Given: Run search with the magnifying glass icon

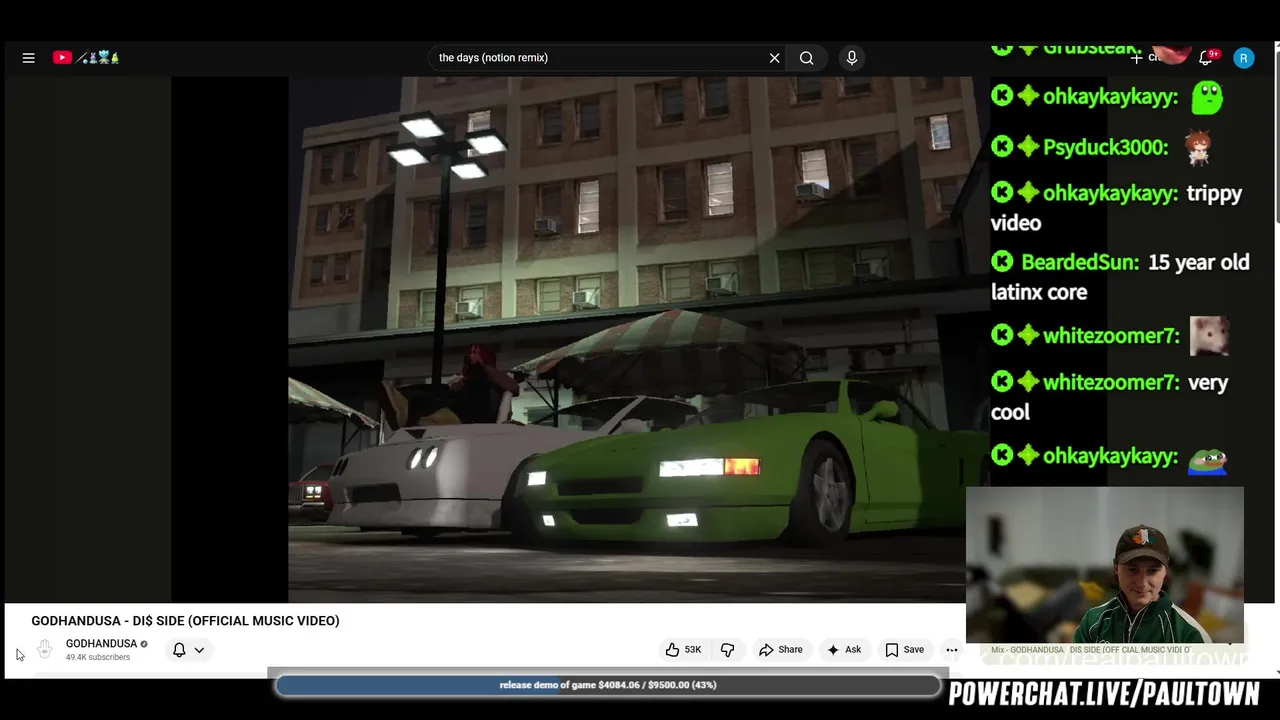Looking at the screenshot, I should tap(806, 58).
